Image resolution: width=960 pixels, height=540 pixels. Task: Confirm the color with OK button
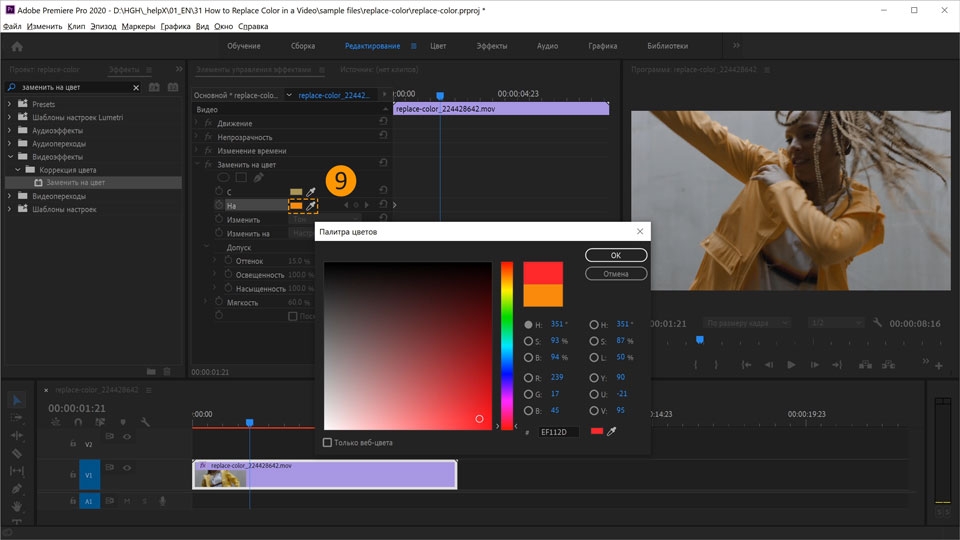(x=615, y=255)
